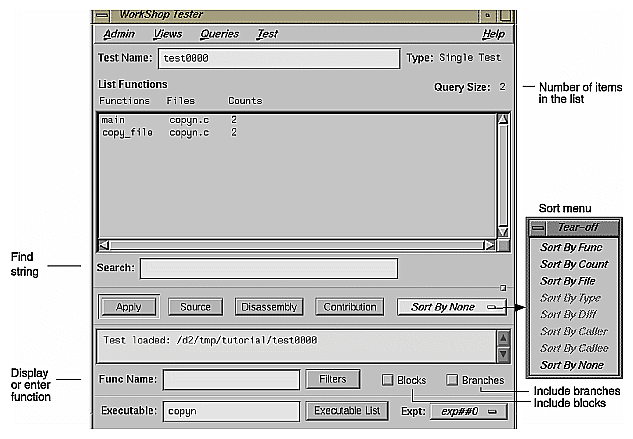Open the Help menu
Viewport: 633px width, 439px height.
coord(493,34)
